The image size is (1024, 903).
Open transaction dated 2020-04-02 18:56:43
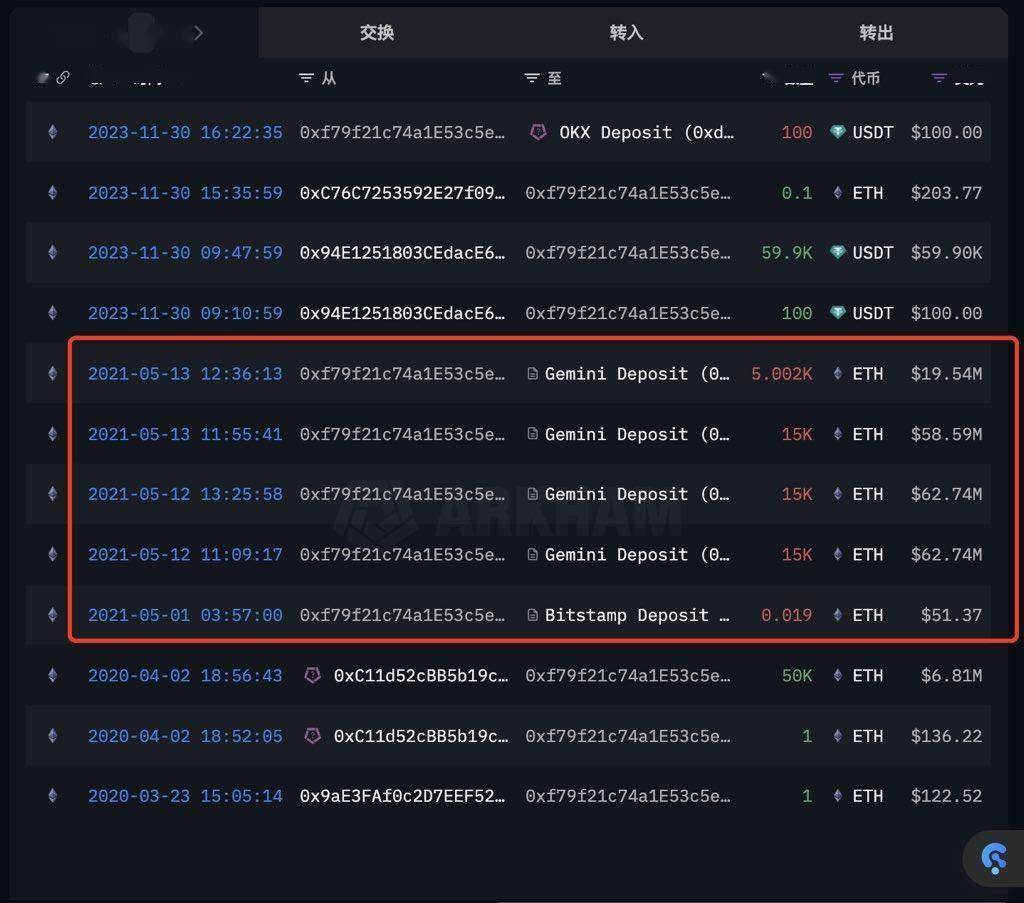pyautogui.click(x=185, y=675)
